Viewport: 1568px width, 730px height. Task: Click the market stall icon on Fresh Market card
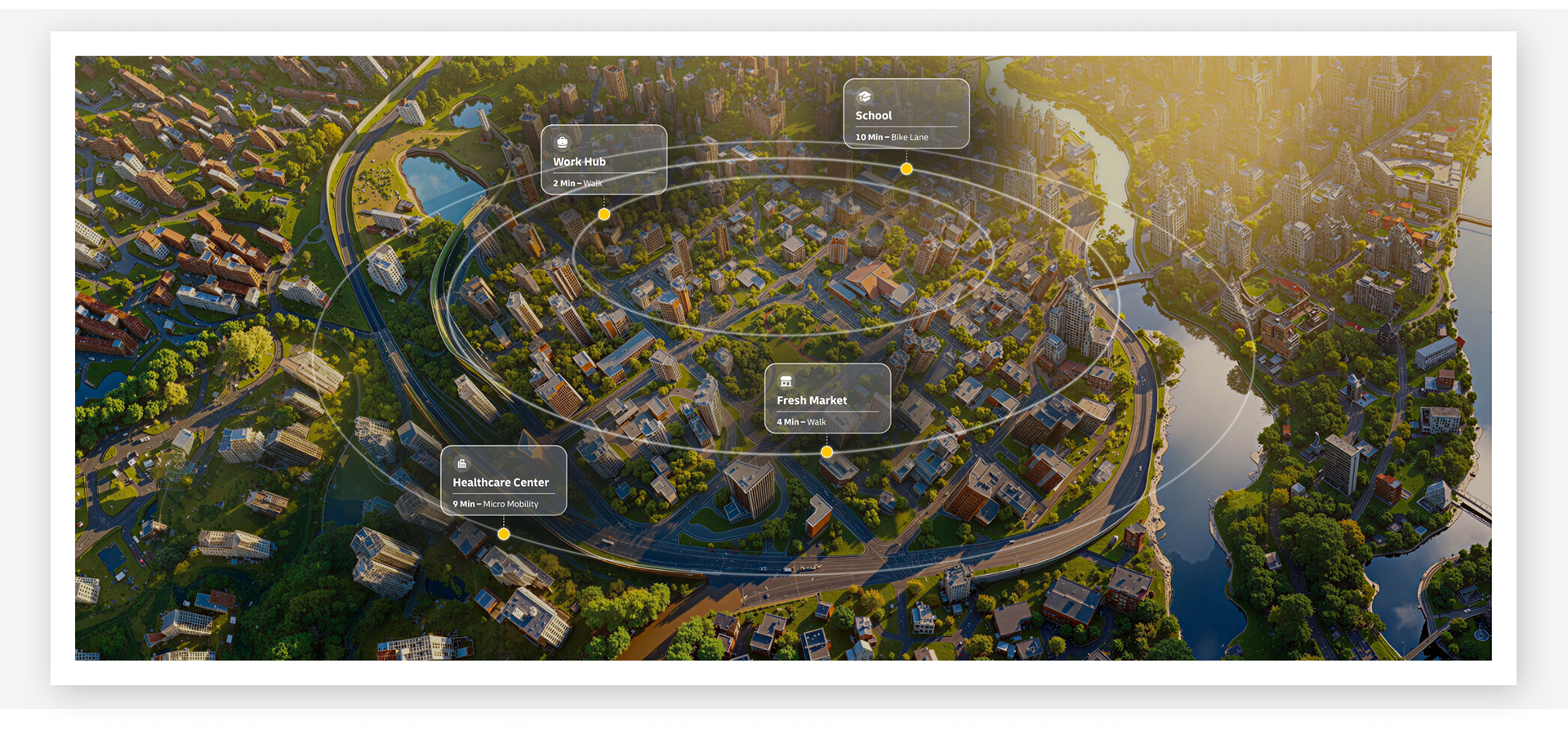pyautogui.click(x=786, y=381)
